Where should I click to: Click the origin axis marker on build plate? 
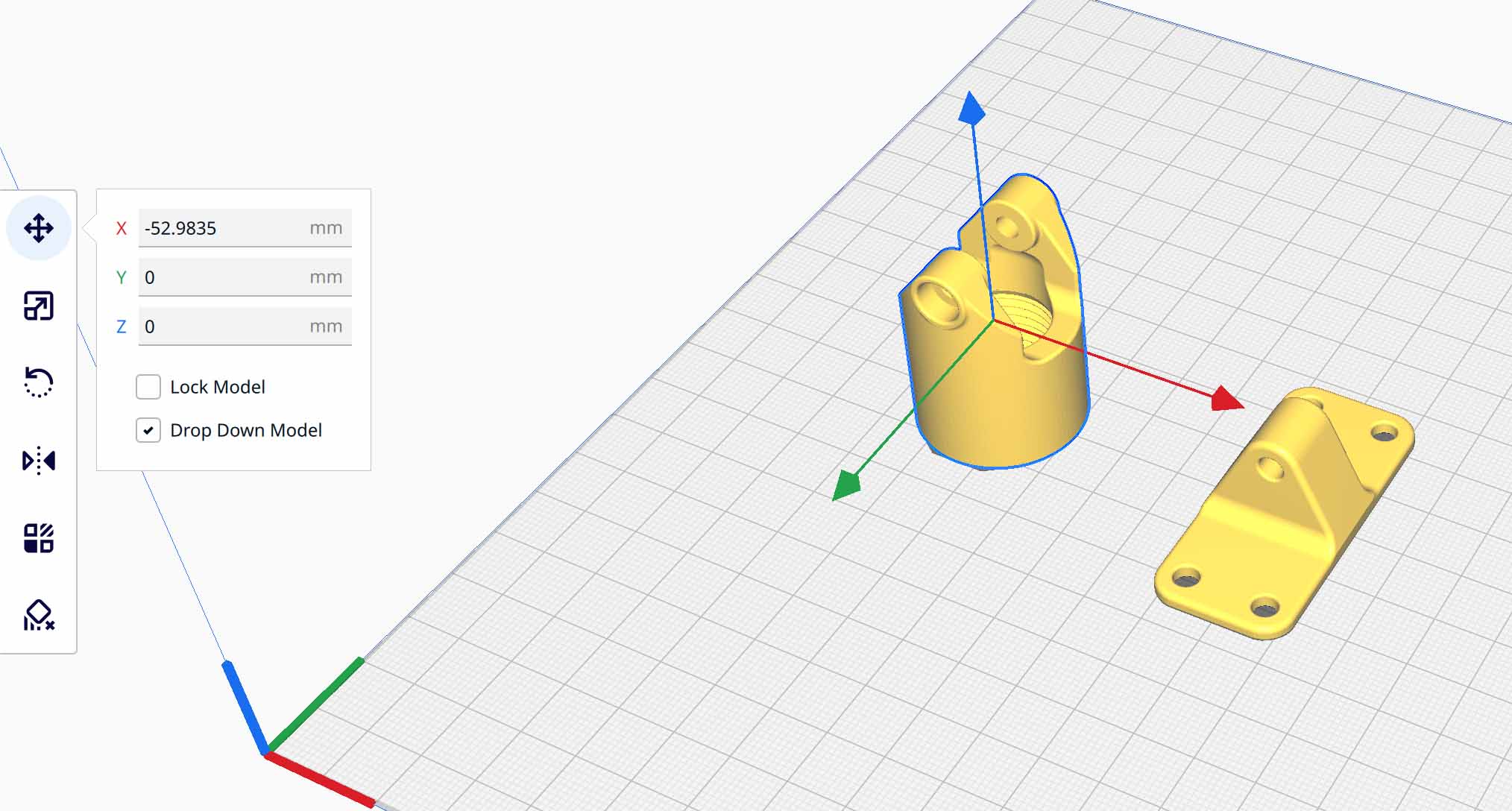(267, 752)
